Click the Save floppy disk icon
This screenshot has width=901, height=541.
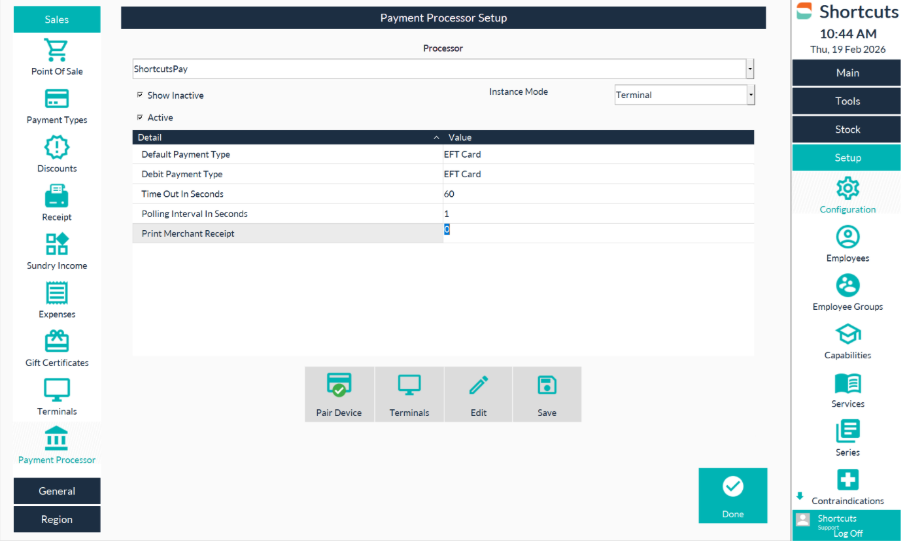pyautogui.click(x=546, y=387)
